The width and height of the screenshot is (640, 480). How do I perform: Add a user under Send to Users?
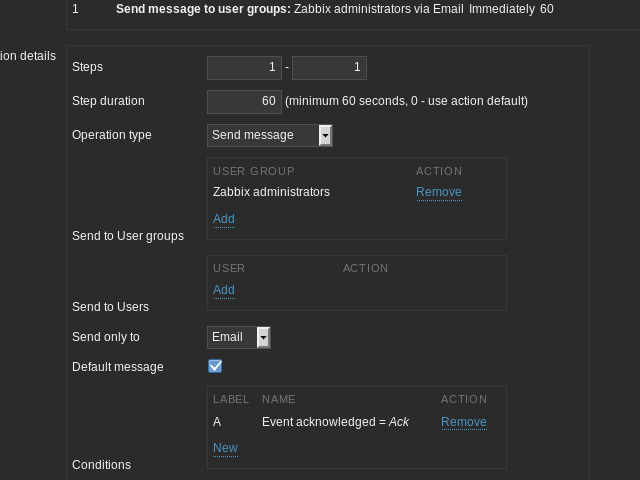[224, 290]
